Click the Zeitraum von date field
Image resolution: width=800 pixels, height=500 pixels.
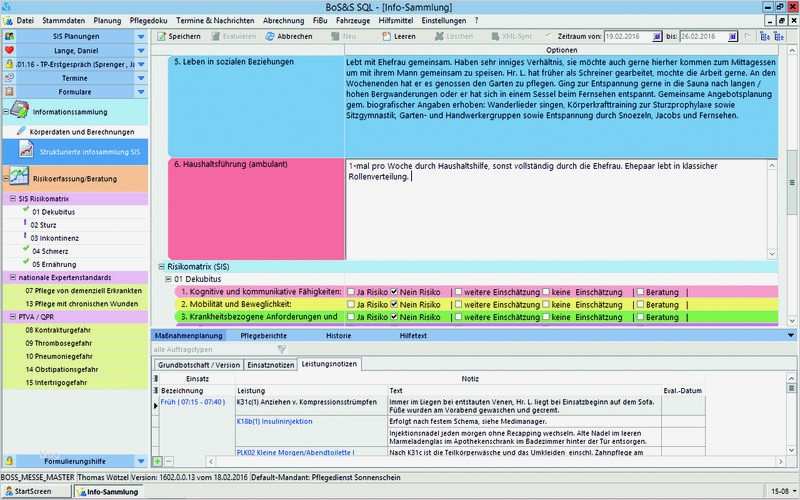coord(628,37)
